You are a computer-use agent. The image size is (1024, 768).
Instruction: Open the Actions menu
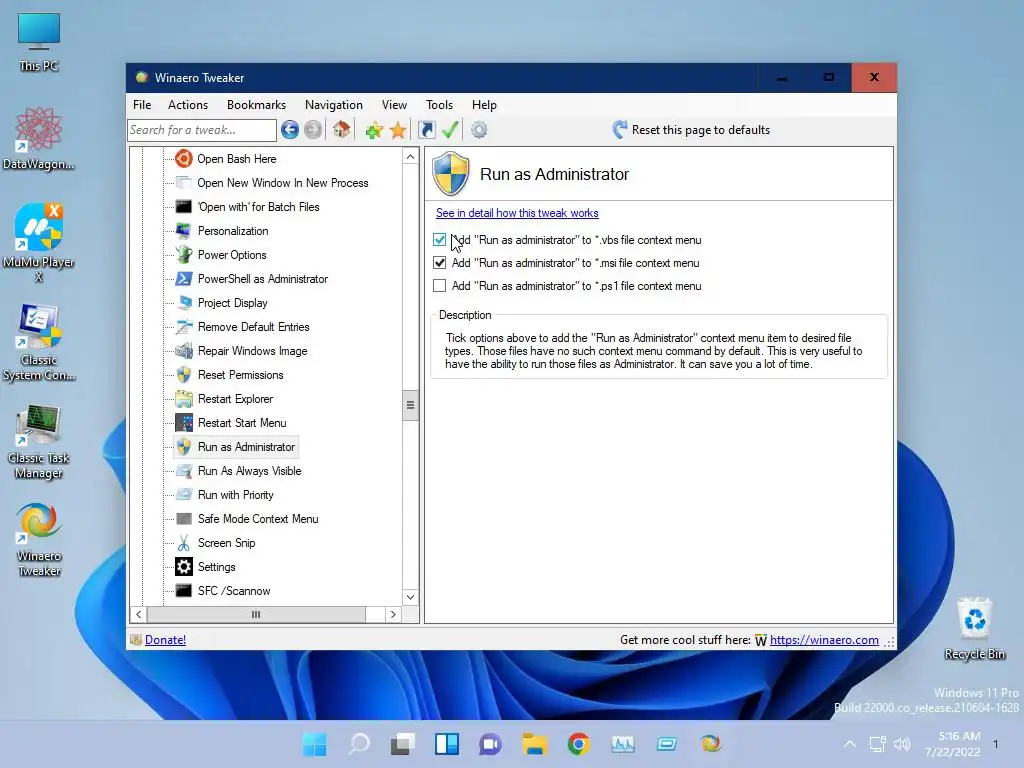(188, 104)
